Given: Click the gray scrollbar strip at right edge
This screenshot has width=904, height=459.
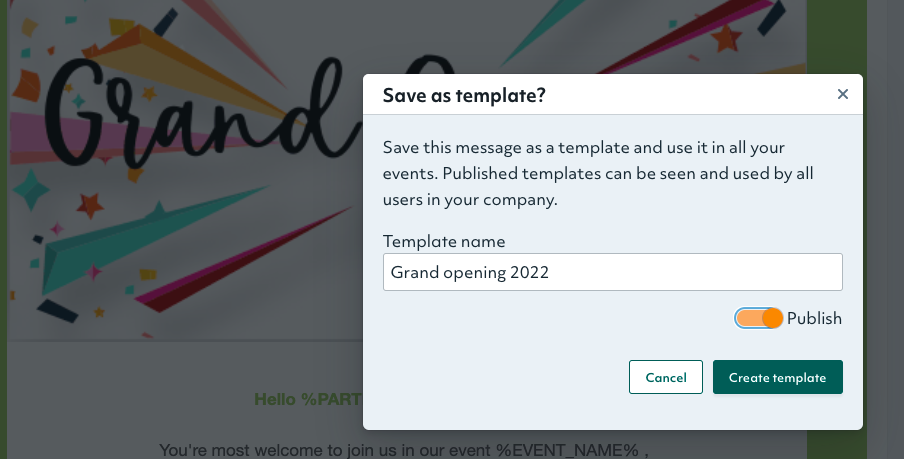Looking at the screenshot, I should point(886,230).
